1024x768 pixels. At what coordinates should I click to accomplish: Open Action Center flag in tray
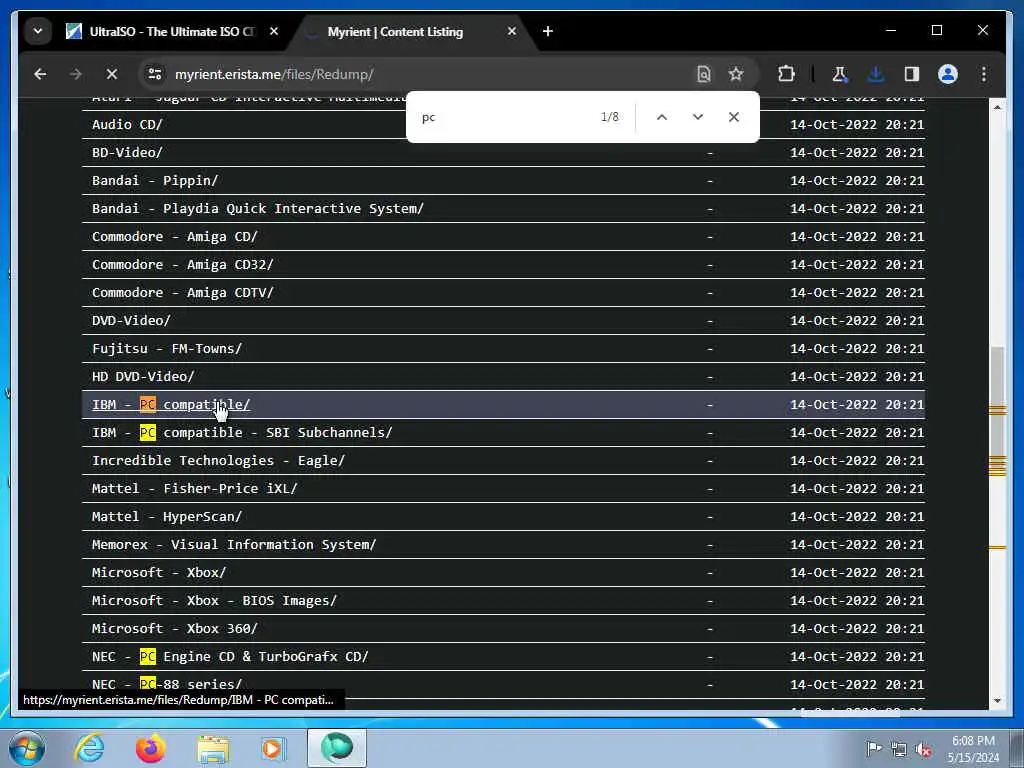(x=874, y=749)
